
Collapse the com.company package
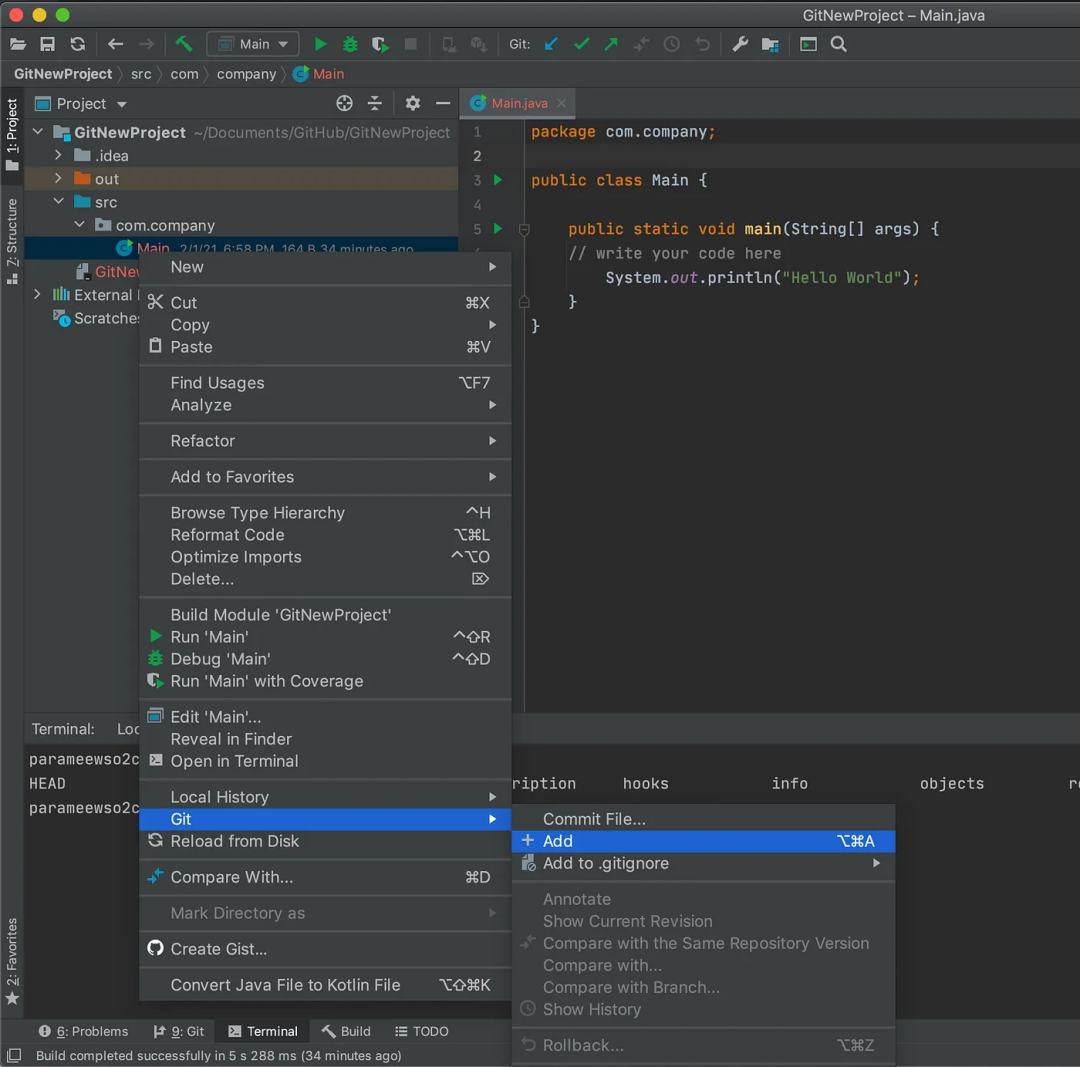pyautogui.click(x=80, y=225)
